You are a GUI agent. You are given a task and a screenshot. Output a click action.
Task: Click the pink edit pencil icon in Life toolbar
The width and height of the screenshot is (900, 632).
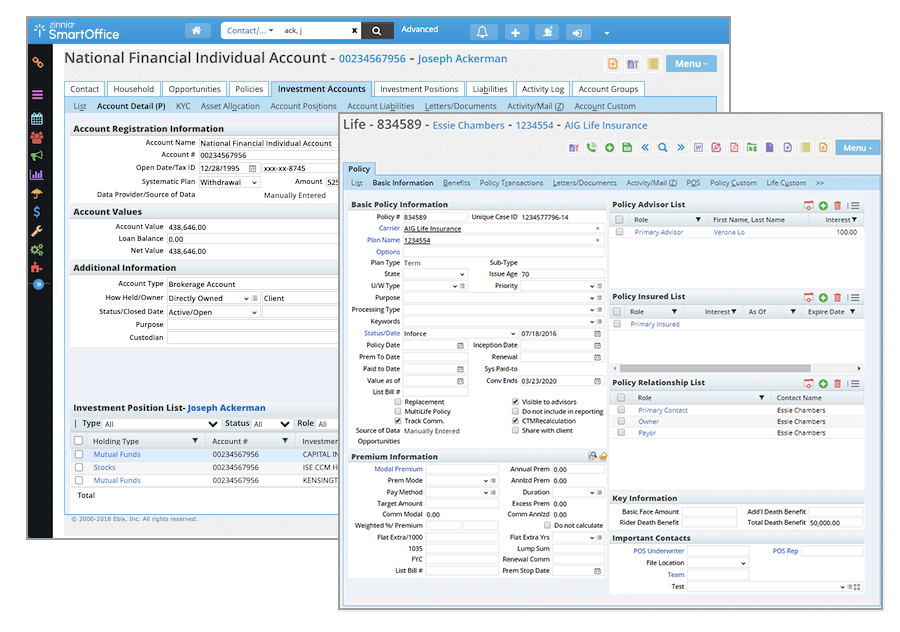coord(716,148)
